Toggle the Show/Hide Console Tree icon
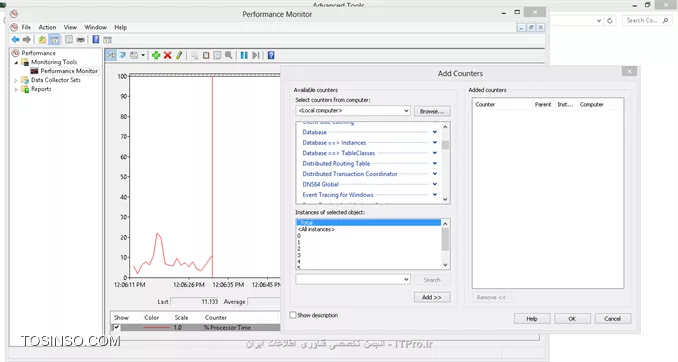 [x=54, y=40]
